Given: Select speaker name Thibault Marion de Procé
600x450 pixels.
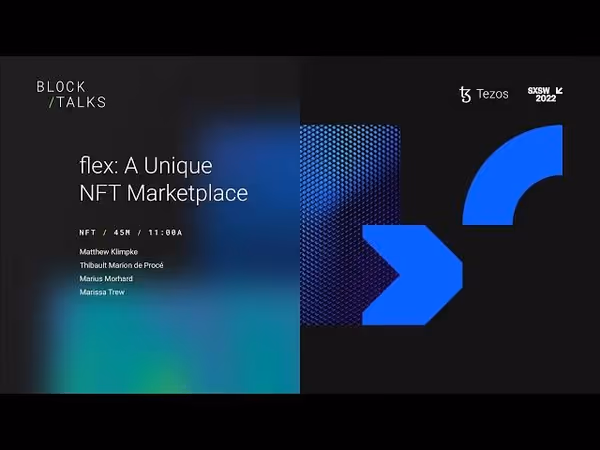Looking at the screenshot, I should [121, 265].
